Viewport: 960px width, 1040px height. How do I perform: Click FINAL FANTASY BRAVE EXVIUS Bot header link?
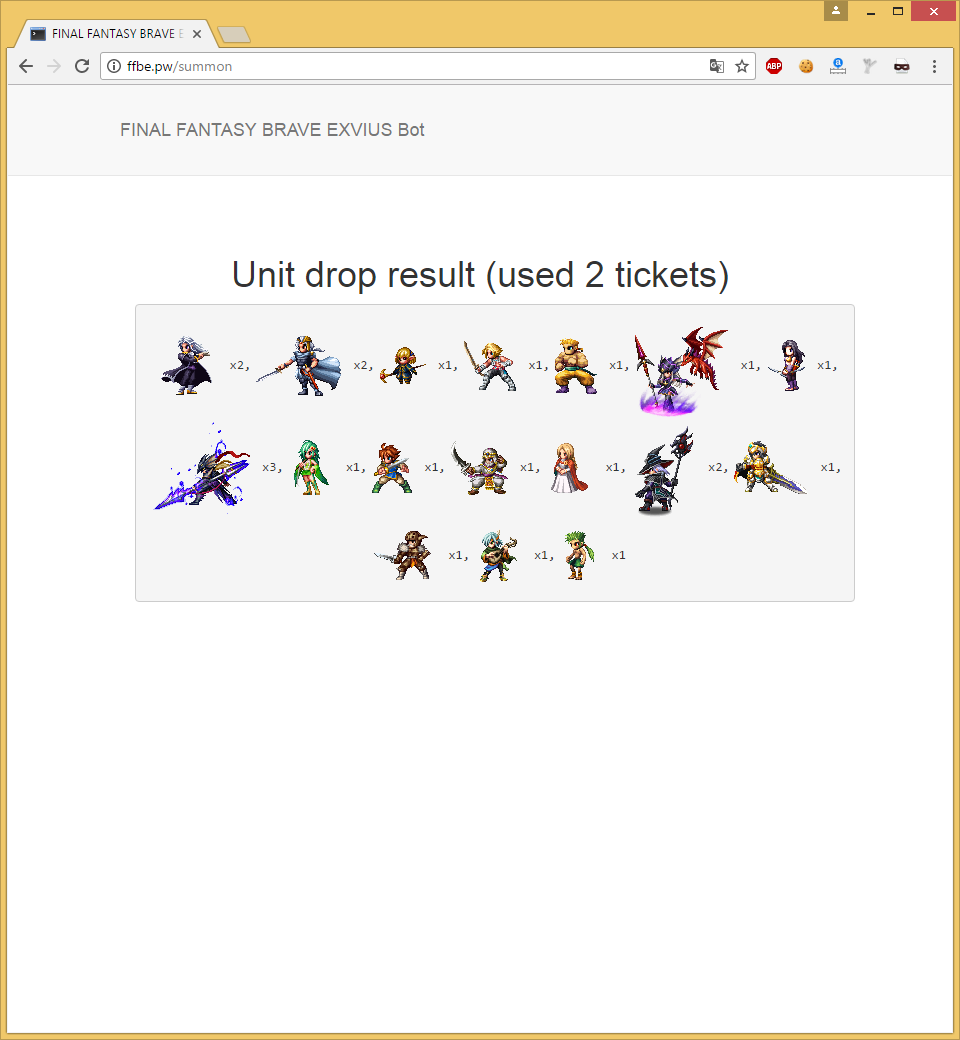(272, 130)
